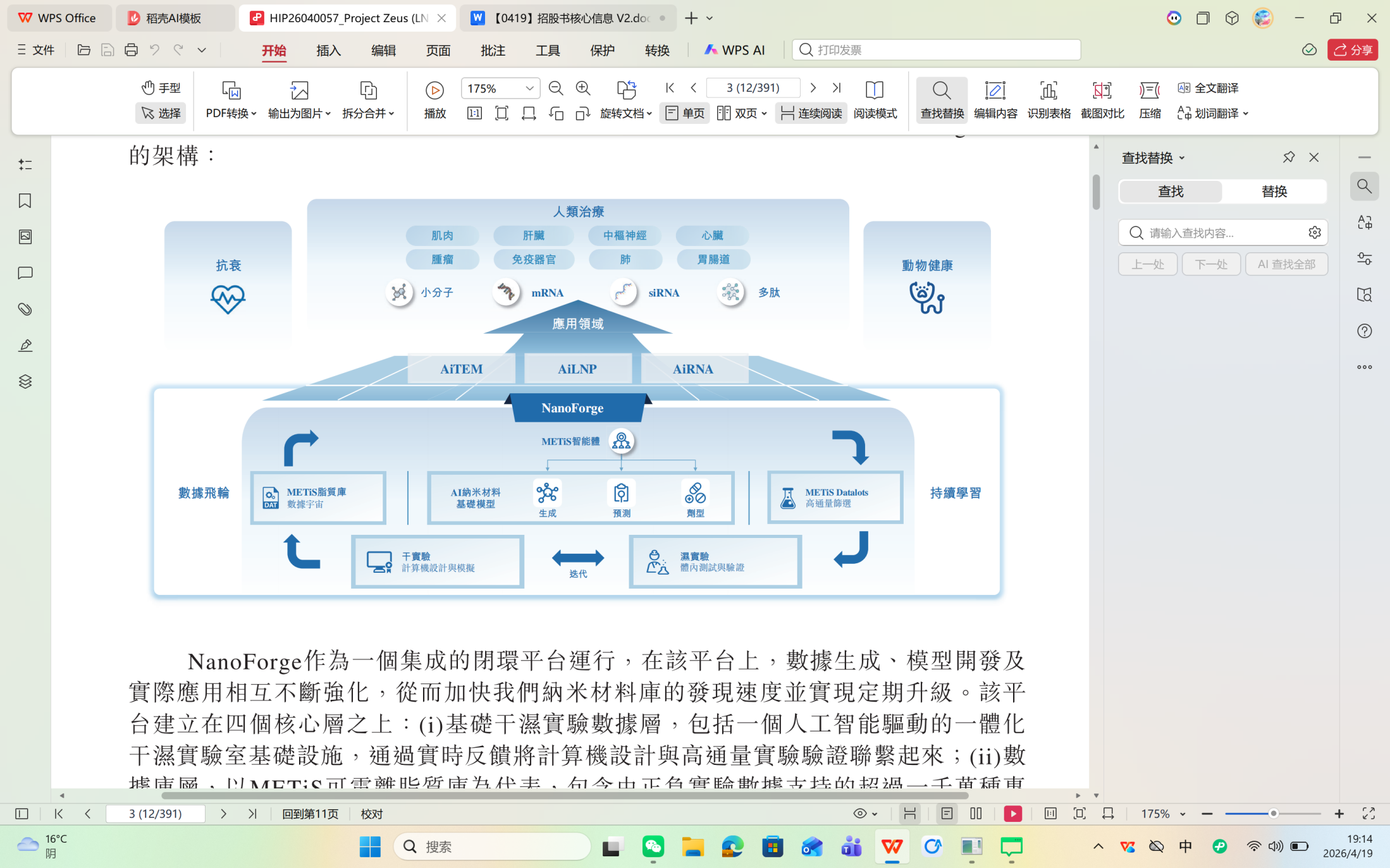The height and width of the screenshot is (868, 1390).
Task: Expand the 拆分合并 split-merge dropdown
Action: pos(368,113)
